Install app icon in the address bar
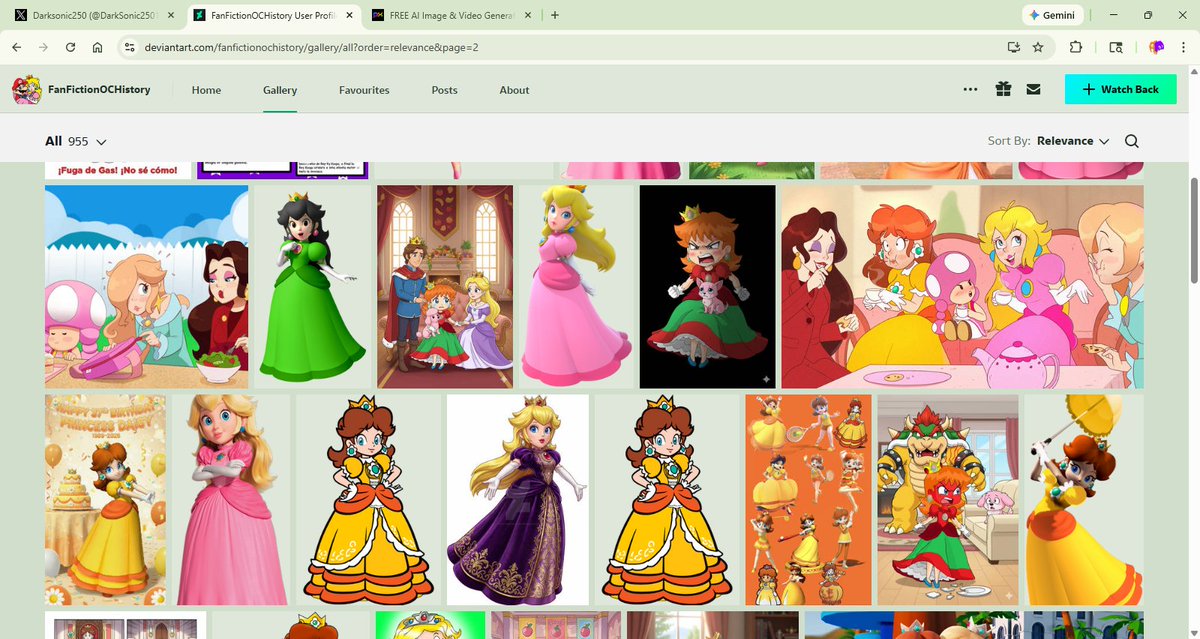 point(1013,47)
